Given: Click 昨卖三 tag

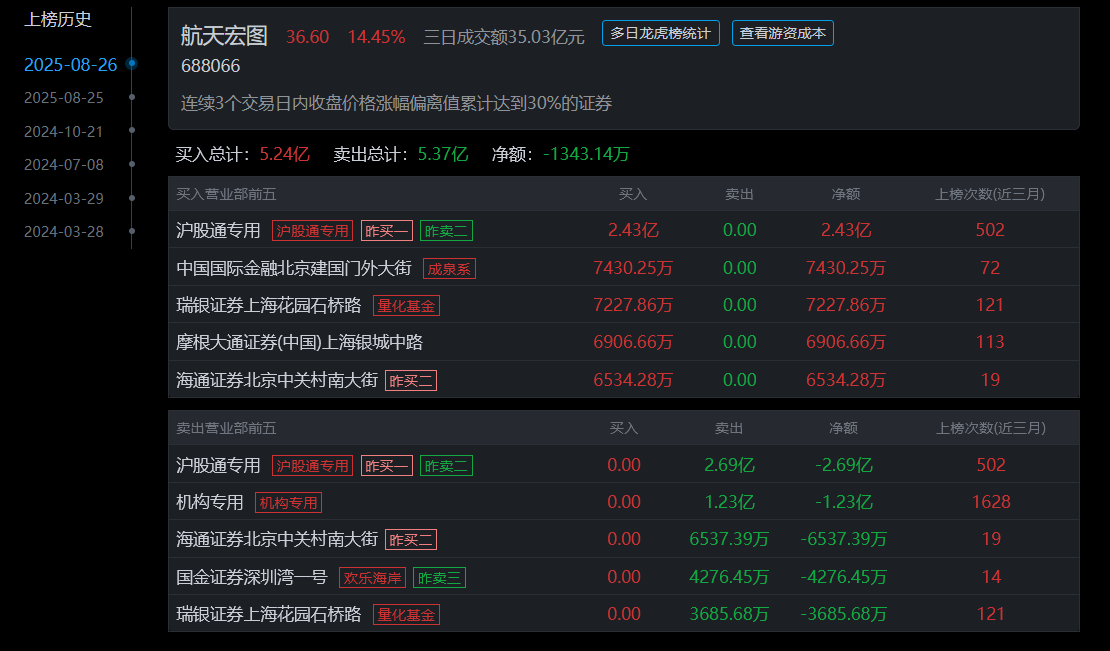Looking at the screenshot, I should point(439,577).
